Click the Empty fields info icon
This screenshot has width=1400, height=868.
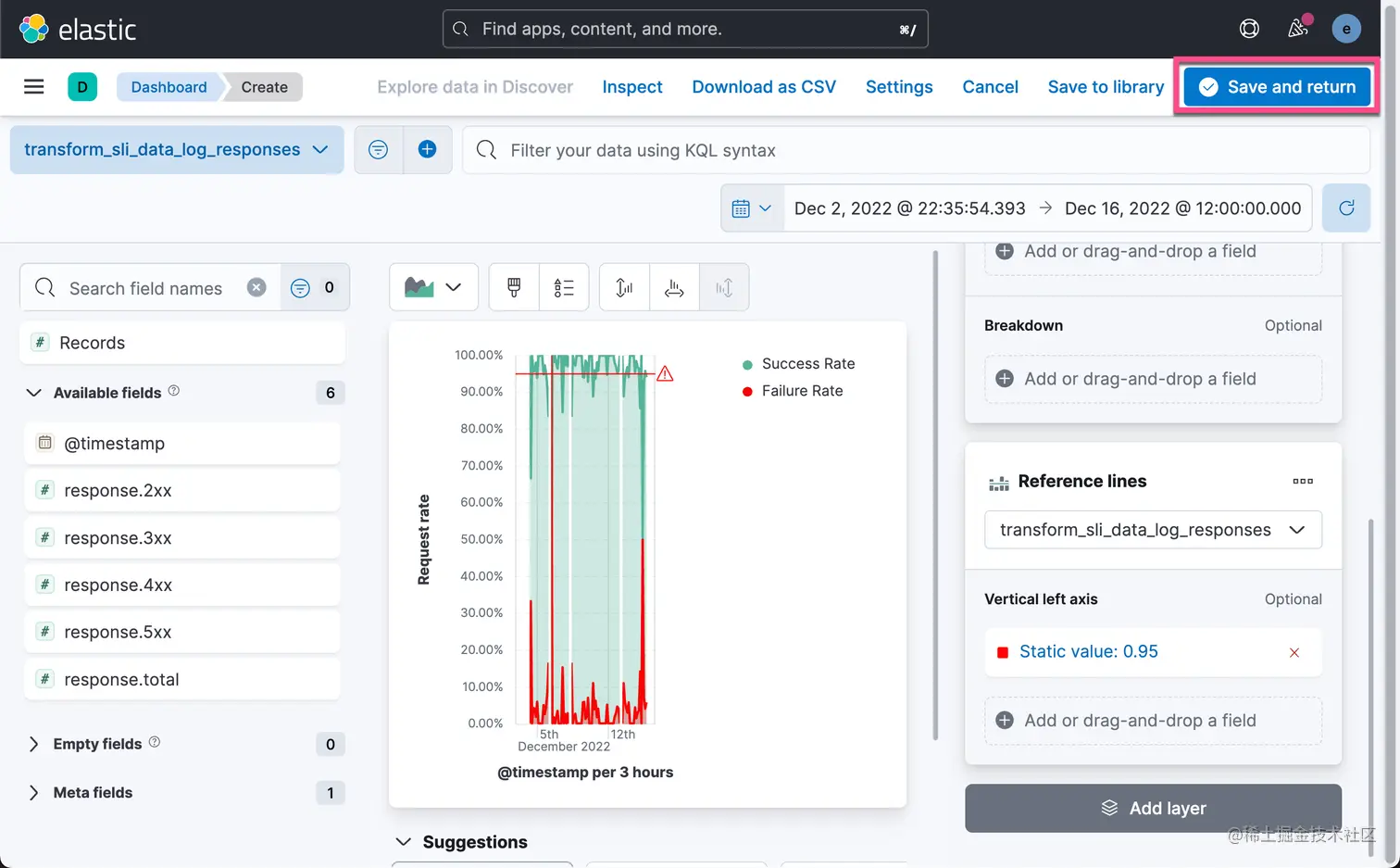click(155, 742)
